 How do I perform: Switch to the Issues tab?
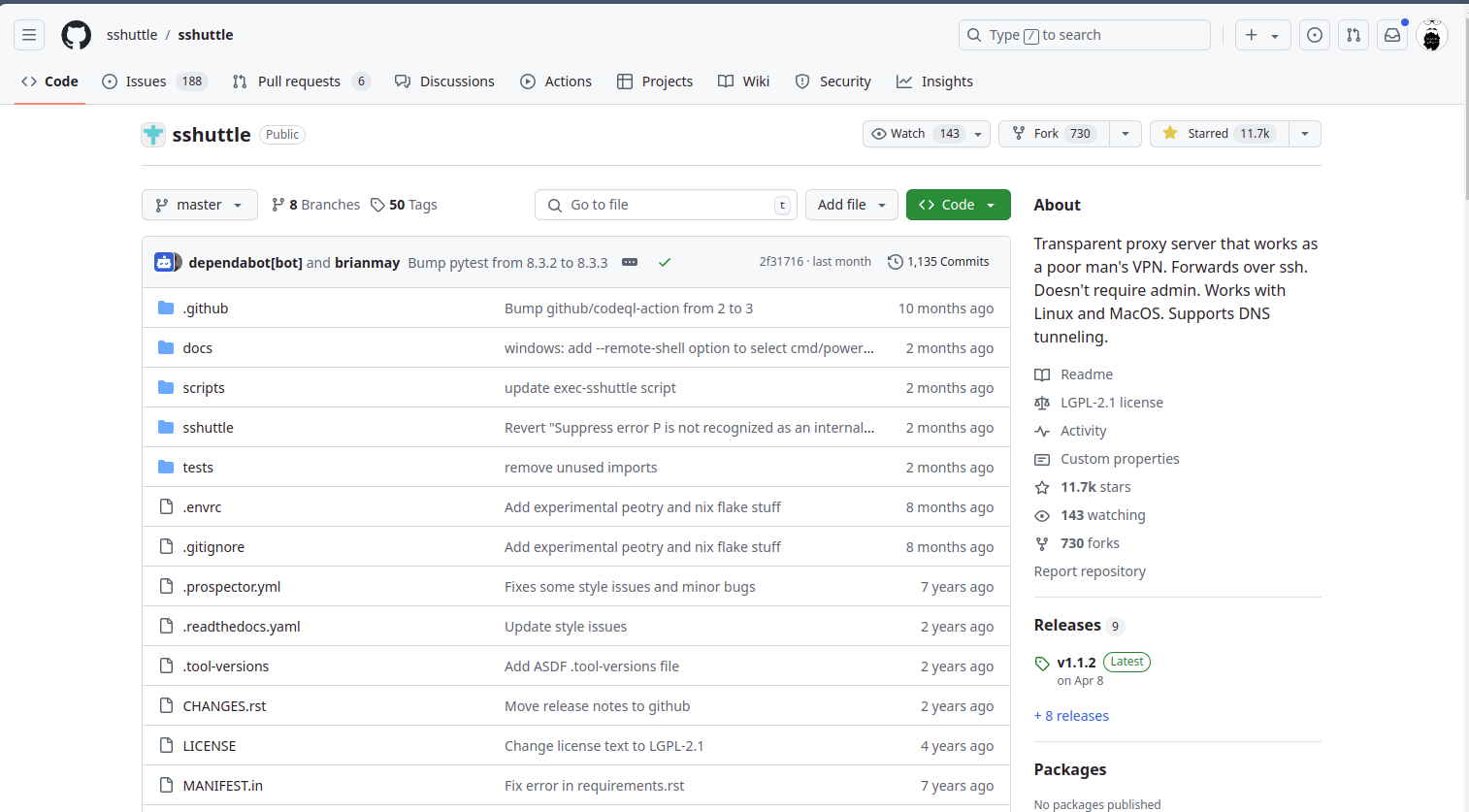(x=155, y=81)
